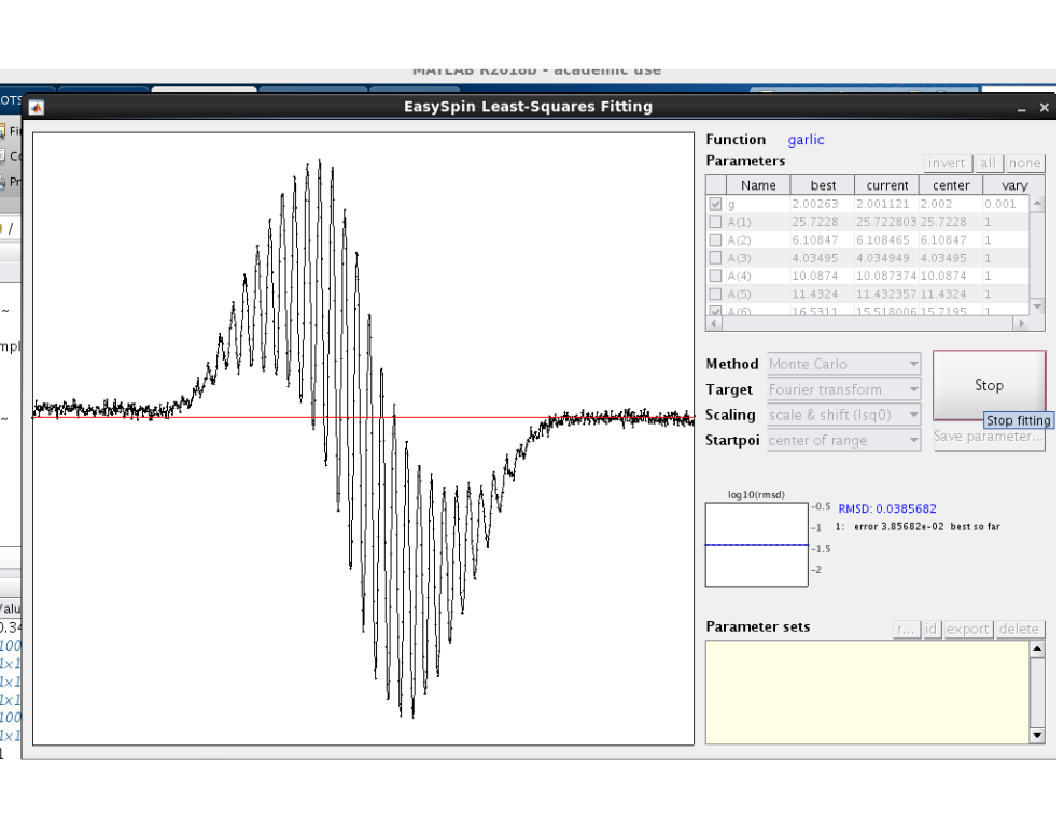Screen dimensions: 1056x816
Task: Click the error best so far log line
Action: (x=917, y=526)
